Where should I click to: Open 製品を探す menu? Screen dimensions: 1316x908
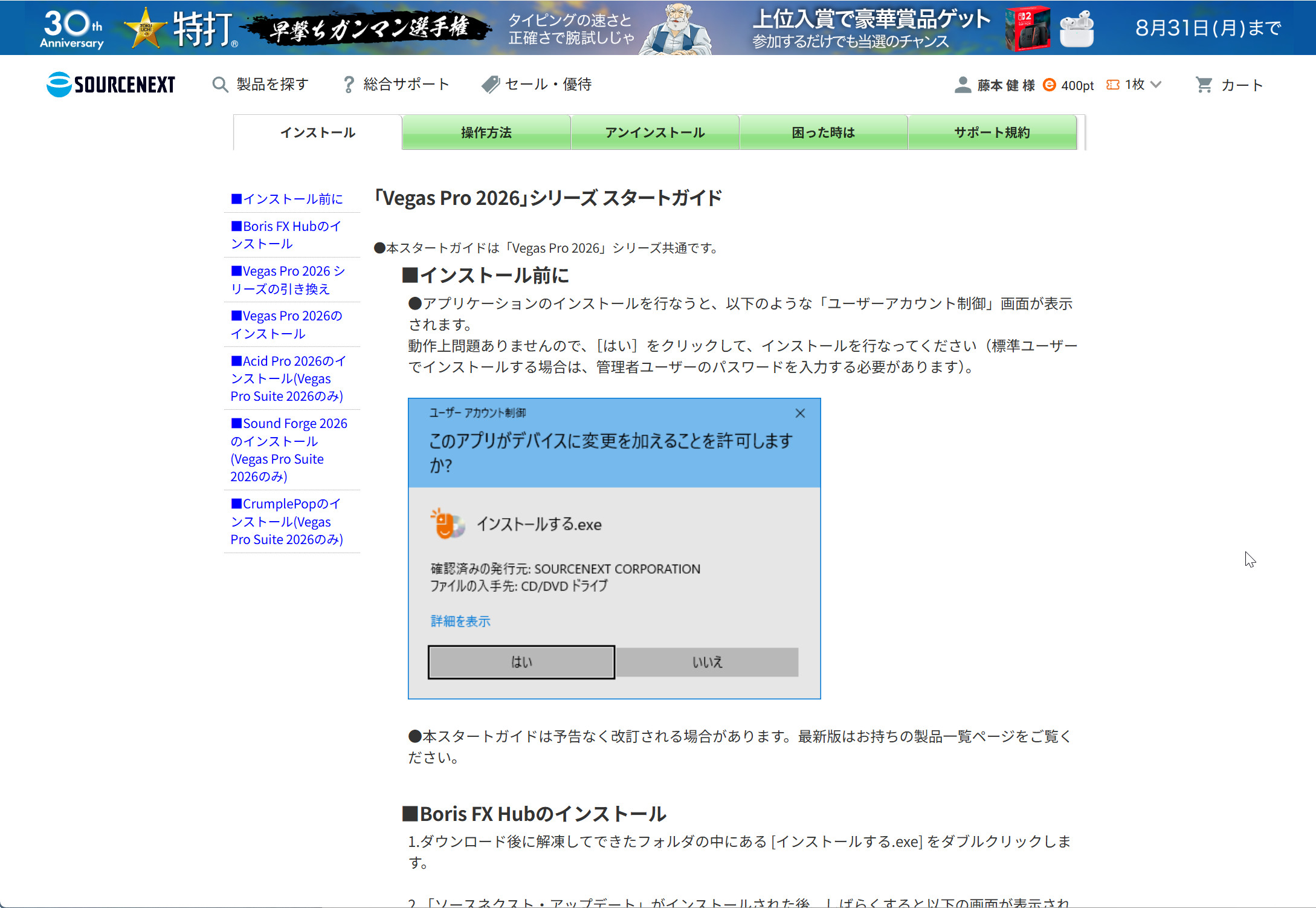click(273, 85)
